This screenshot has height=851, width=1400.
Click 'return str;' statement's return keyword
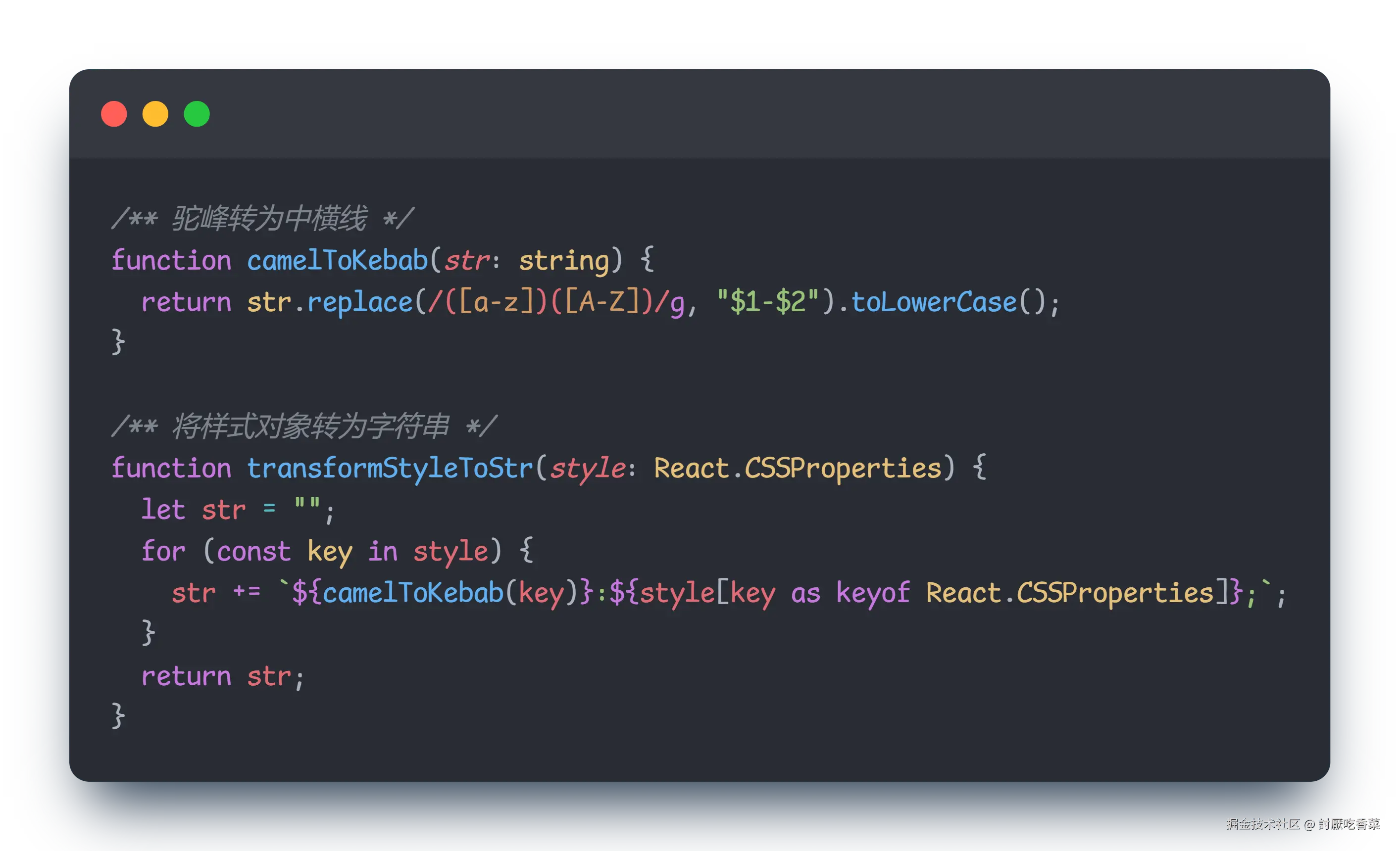186,676
